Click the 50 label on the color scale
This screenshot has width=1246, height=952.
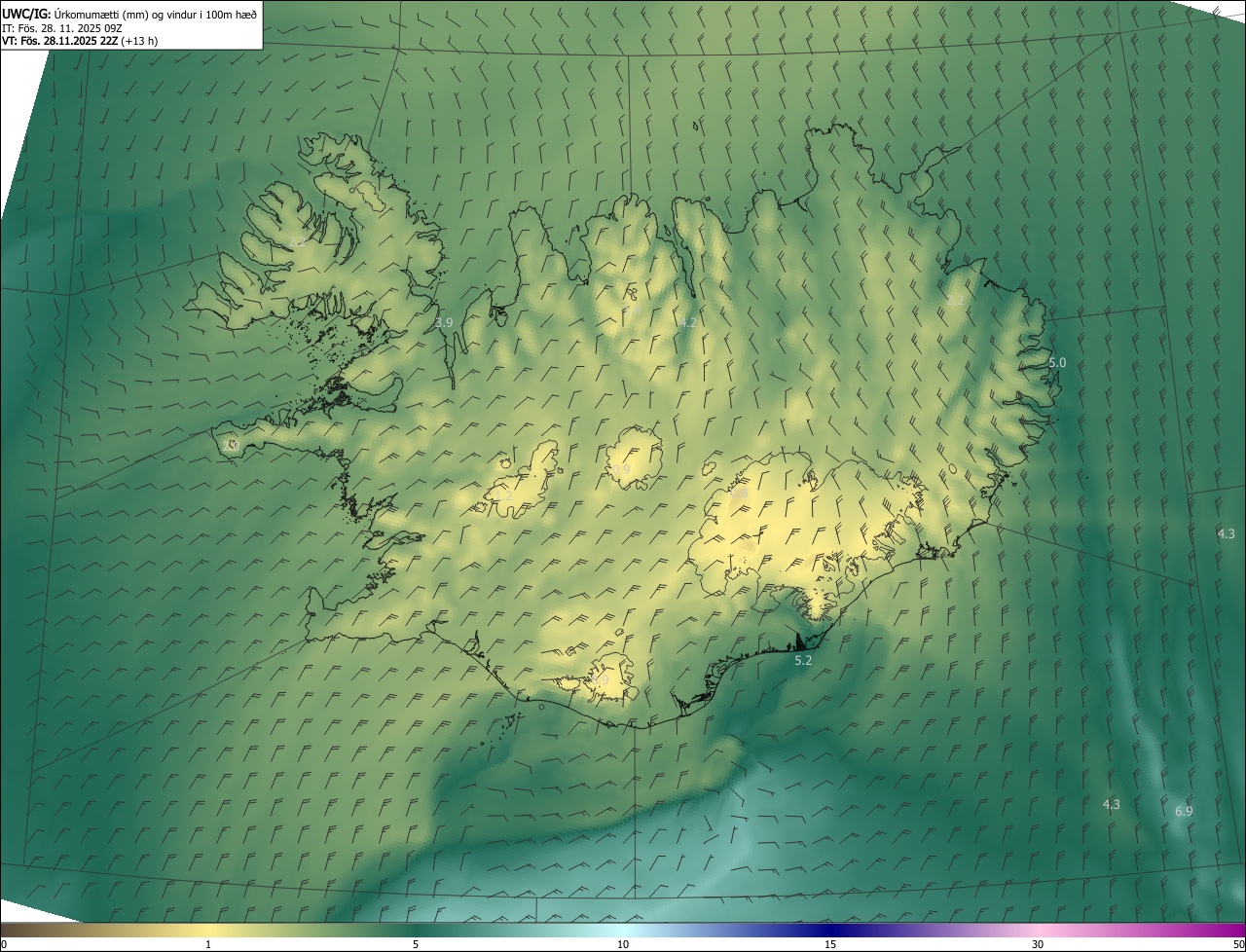pos(1238,944)
